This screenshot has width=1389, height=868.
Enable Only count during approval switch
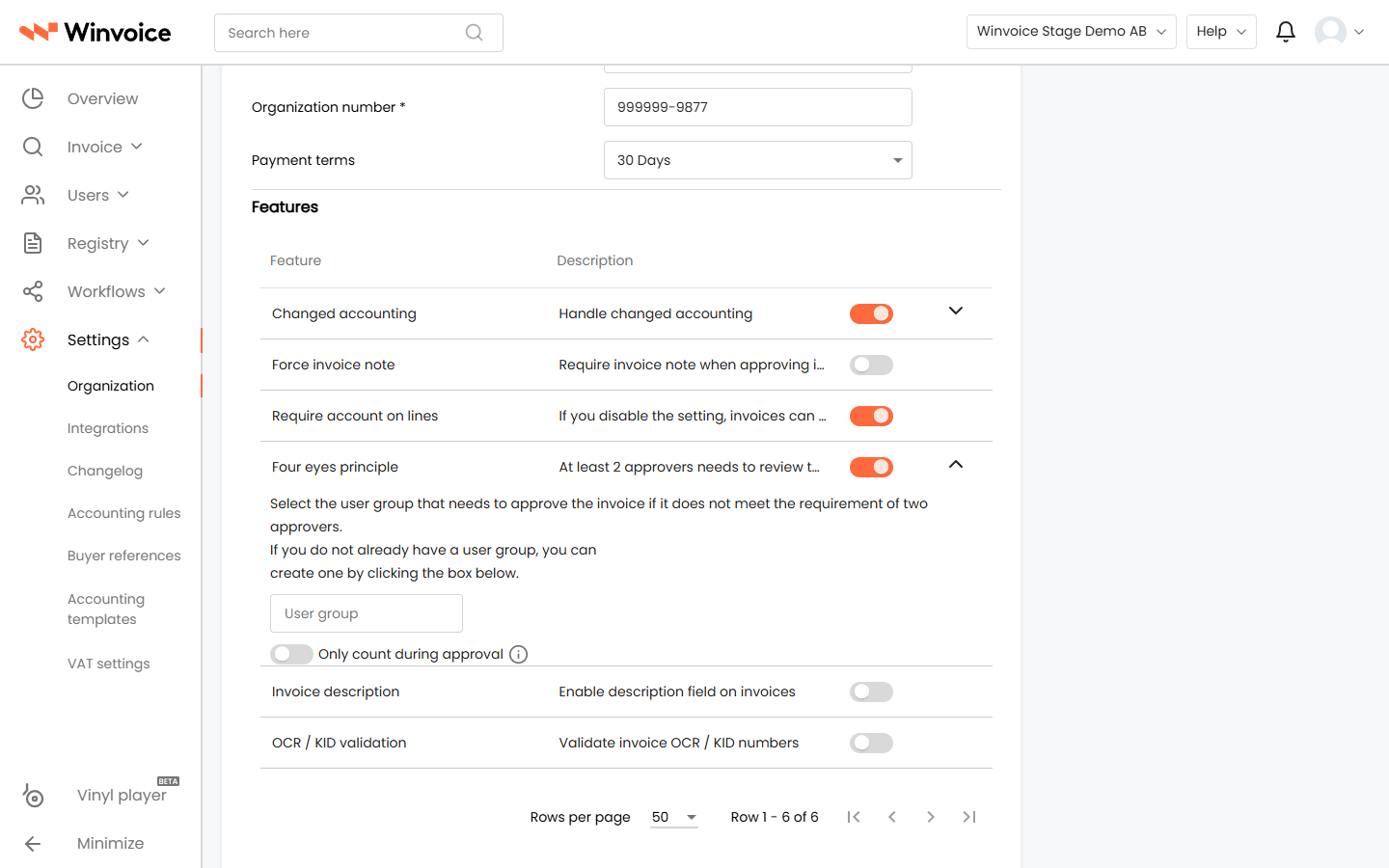[291, 654]
